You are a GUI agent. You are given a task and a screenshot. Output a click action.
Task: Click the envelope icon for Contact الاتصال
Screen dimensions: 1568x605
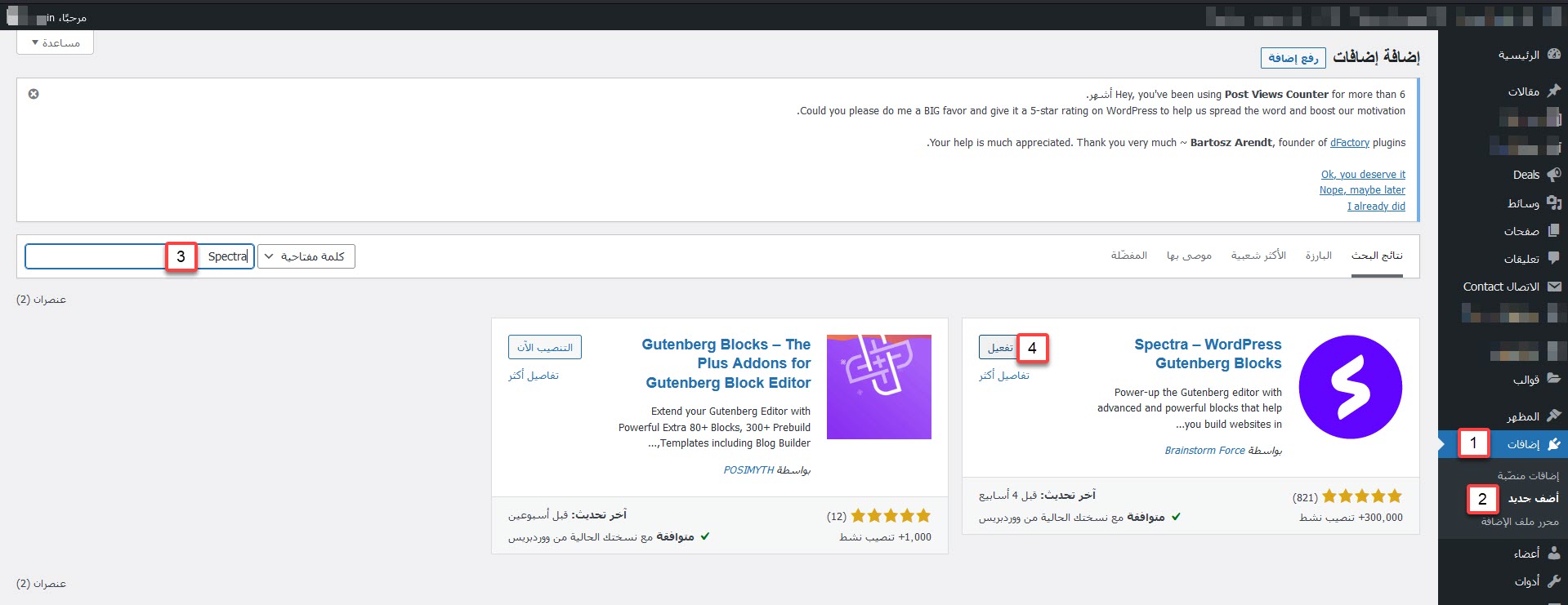(1553, 287)
